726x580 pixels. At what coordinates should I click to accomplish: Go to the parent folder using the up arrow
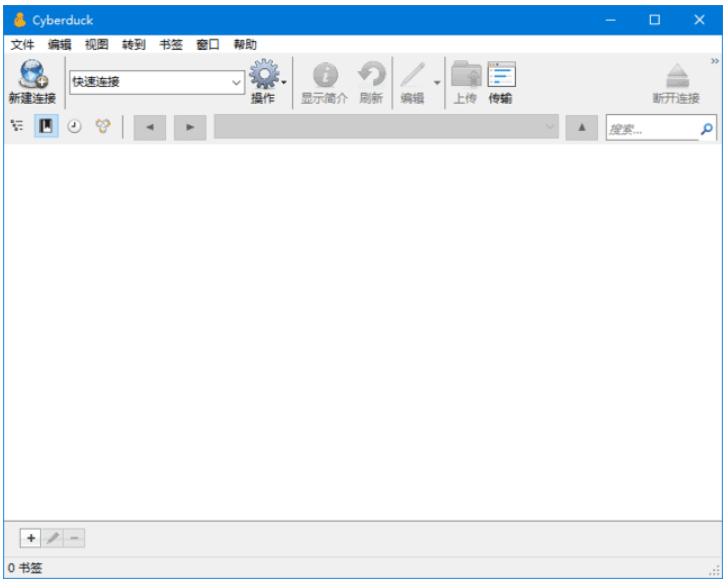coord(582,127)
